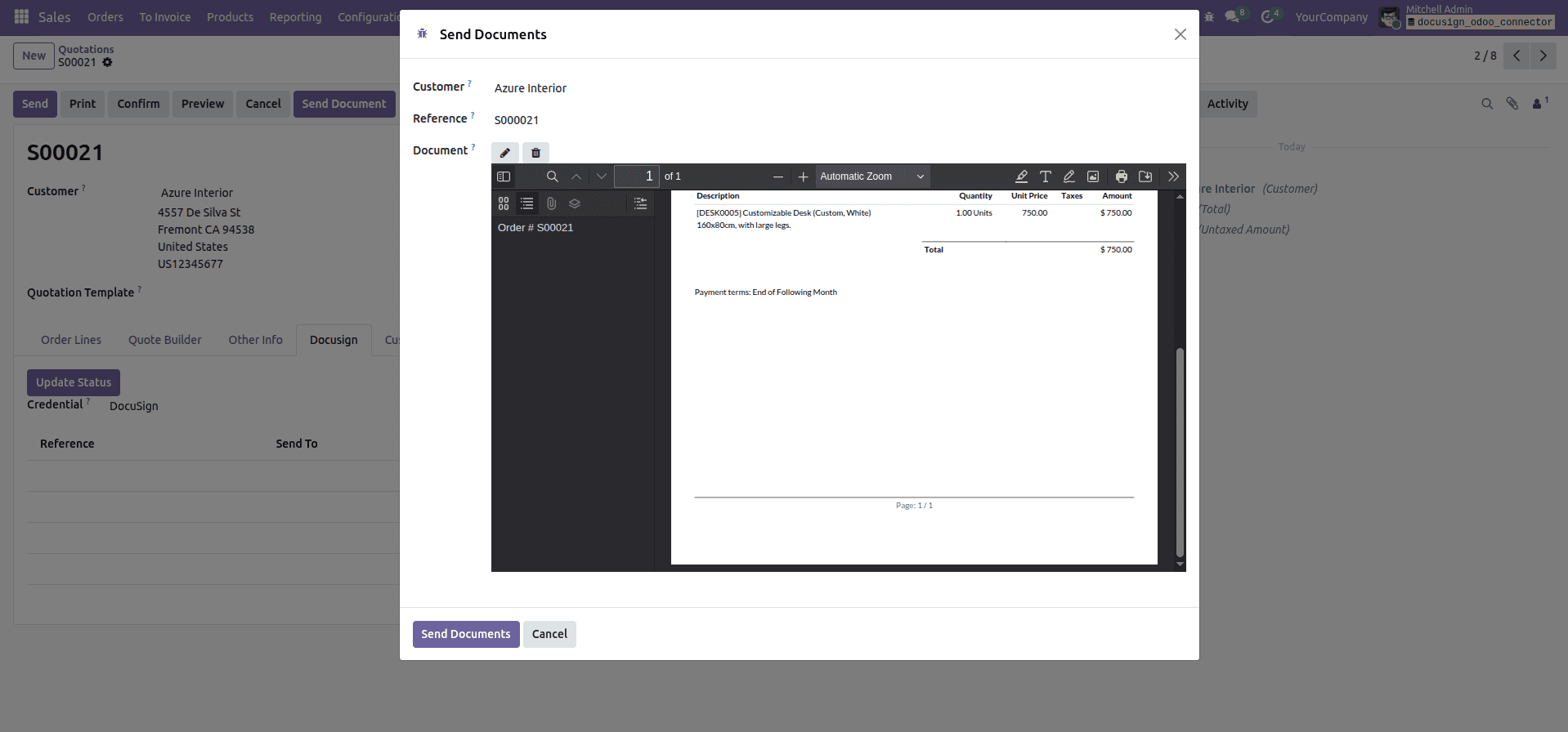Go to next PDF page arrow
This screenshot has height=732, width=1568.
(x=602, y=176)
